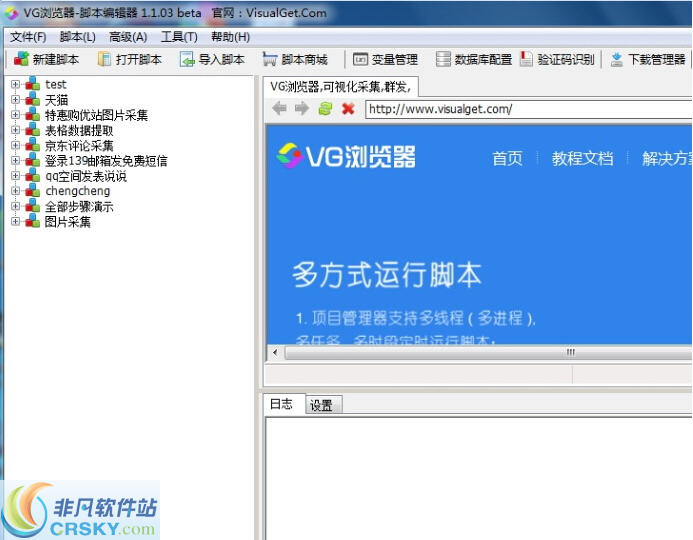Open a script via 打开脚本 icon
This screenshot has width=693, height=540.
pos(104,59)
